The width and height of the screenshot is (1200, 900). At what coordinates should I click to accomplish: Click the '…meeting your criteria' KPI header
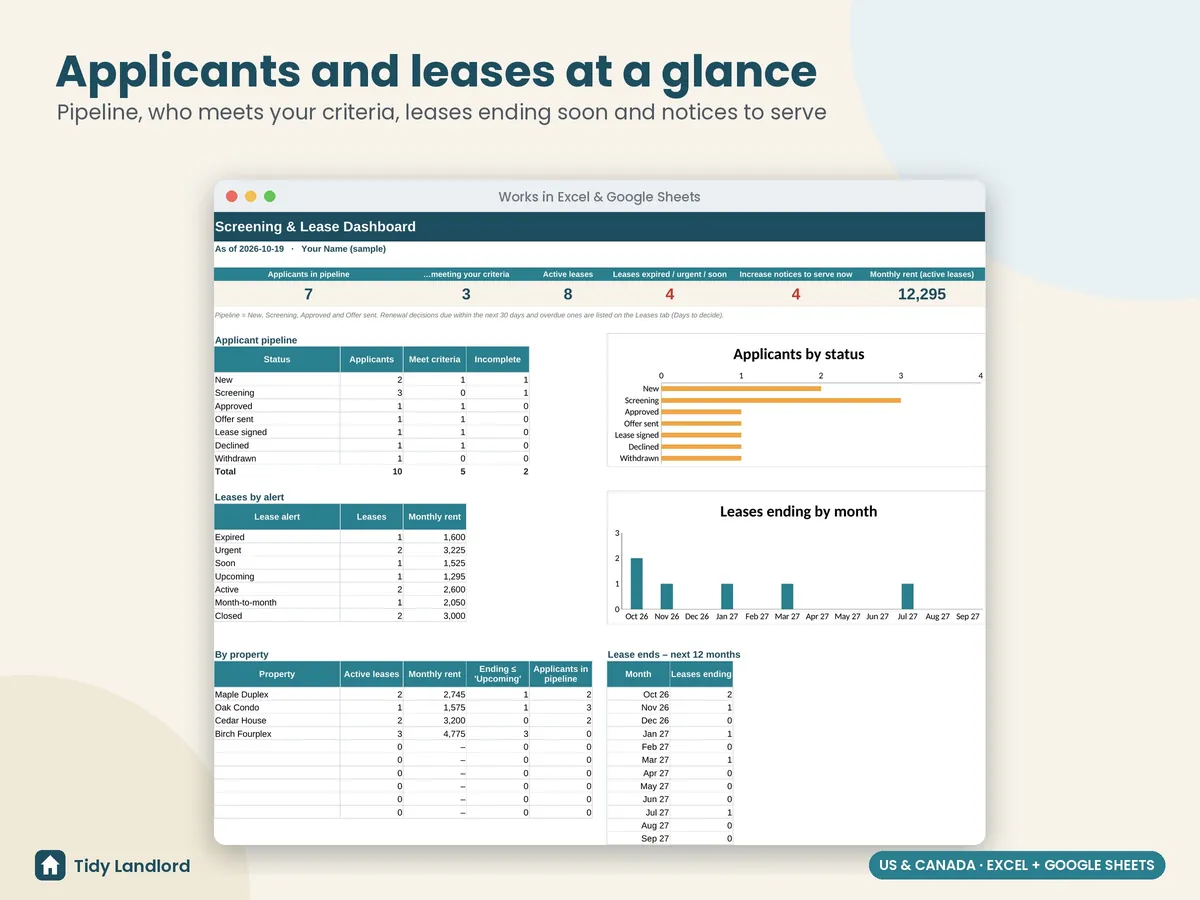(466, 274)
